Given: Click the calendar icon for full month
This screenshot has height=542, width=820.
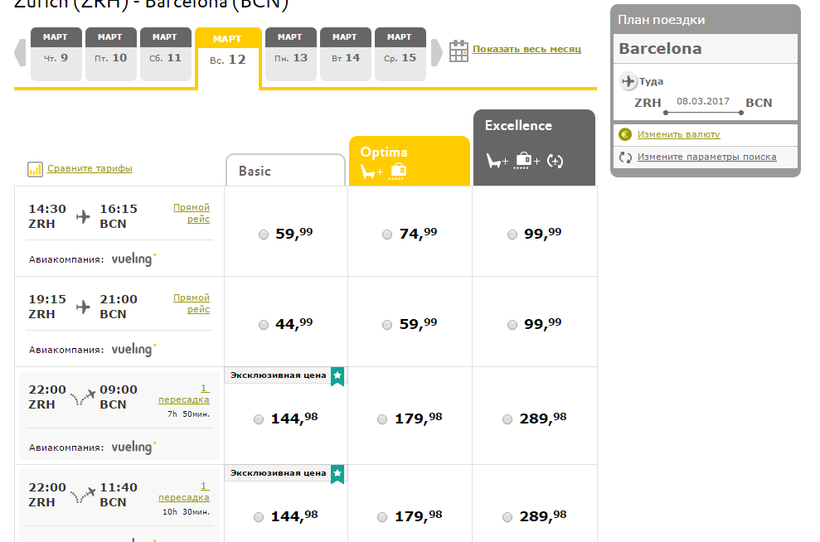Looking at the screenshot, I should point(458,51).
